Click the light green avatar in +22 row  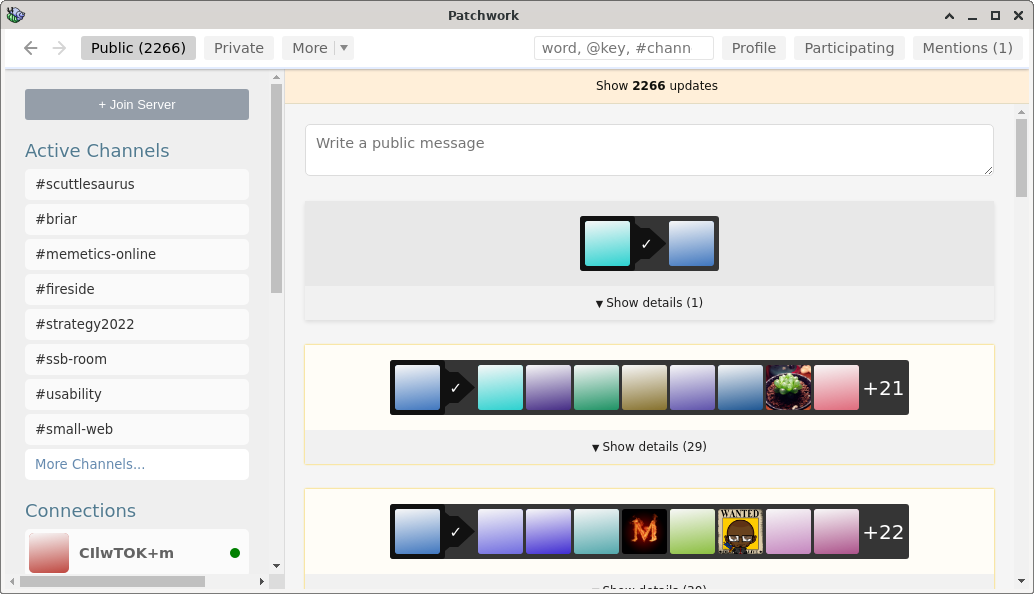(692, 531)
